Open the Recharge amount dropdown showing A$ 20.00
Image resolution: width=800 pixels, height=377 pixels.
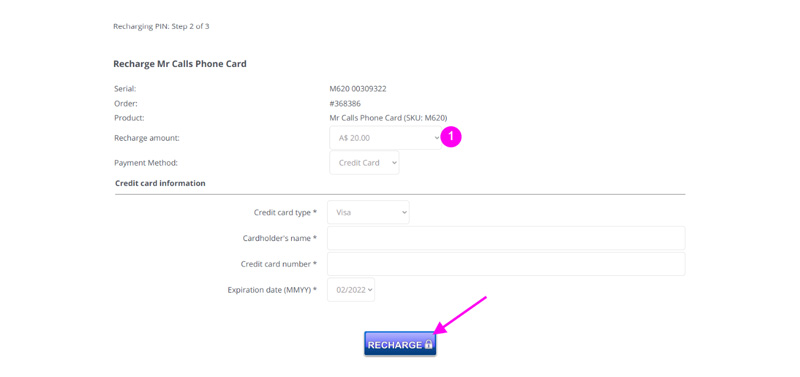tap(385, 138)
